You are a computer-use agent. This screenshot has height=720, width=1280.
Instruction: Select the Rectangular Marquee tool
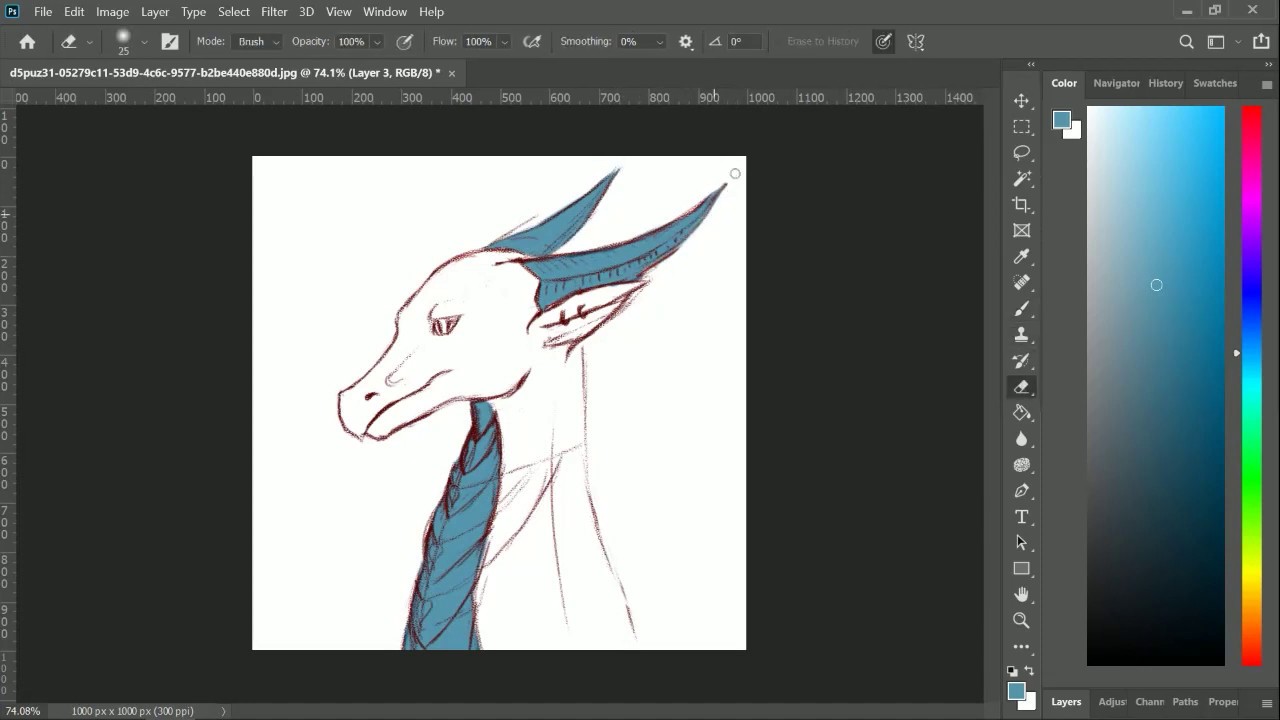coord(1021,127)
